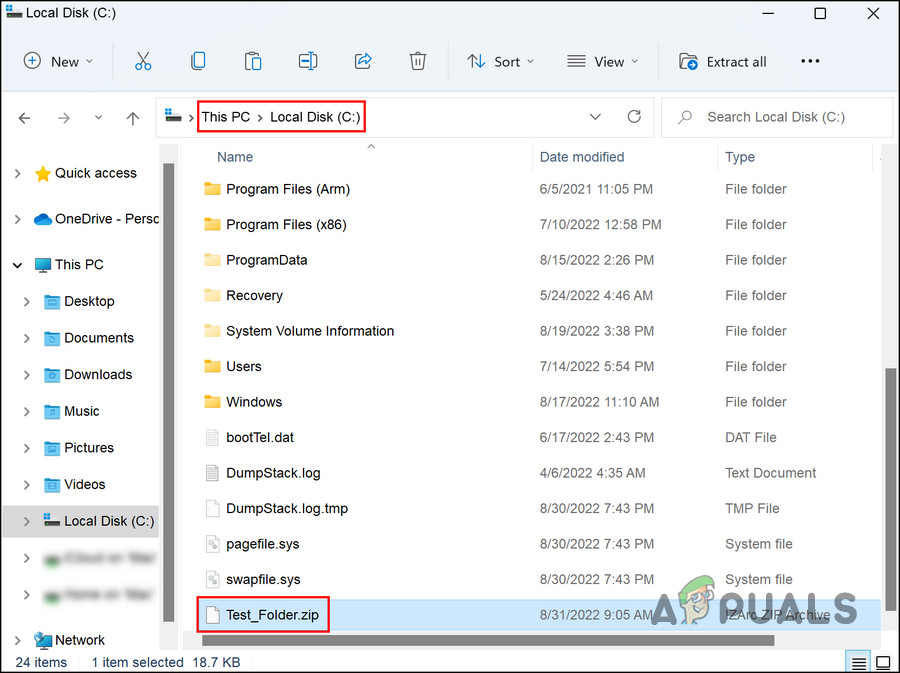Sort by the Type column header
The image size is (900, 673).
(739, 157)
